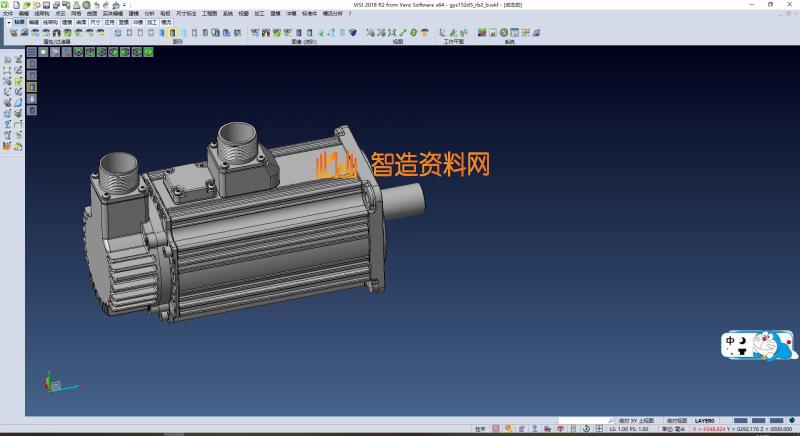This screenshot has height=436, width=800.
Task: Open the 工程图 menu
Action: [209, 13]
